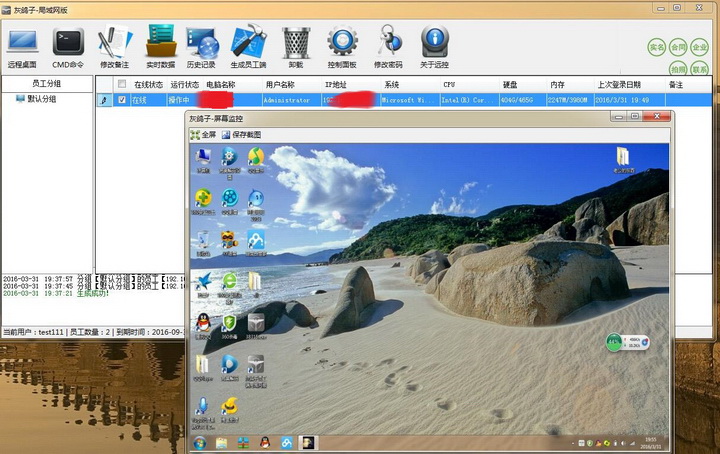Click the 生成员工端 generate client icon

click(x=248, y=48)
